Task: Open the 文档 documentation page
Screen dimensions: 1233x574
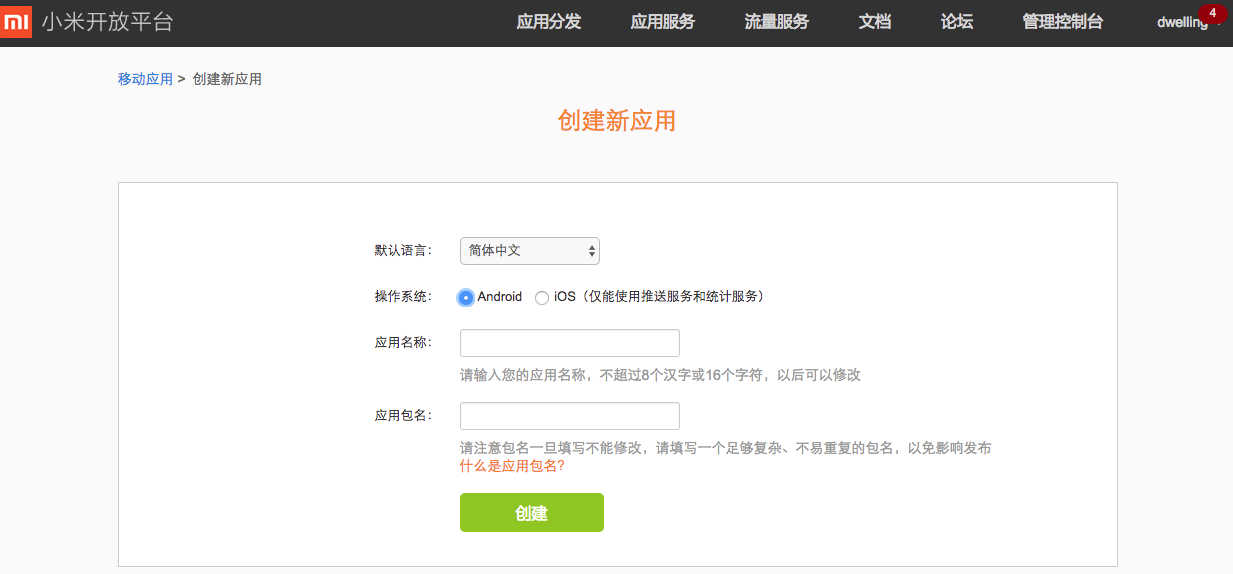Action: (874, 22)
